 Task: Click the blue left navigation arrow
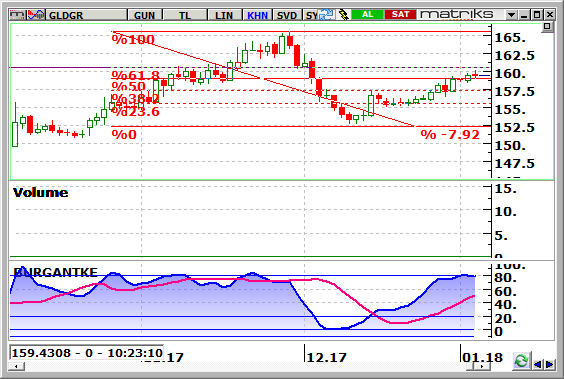[538, 364]
